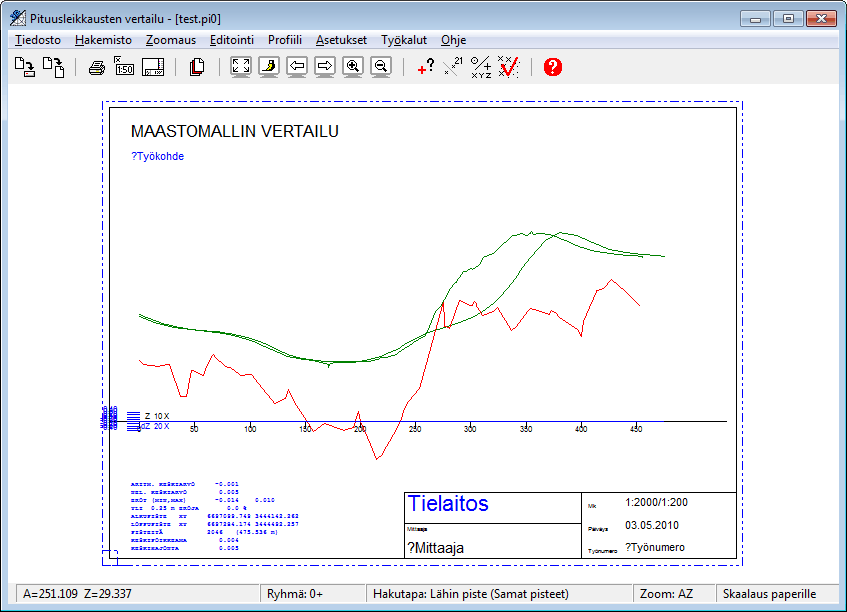Screen dimensions: 847x612
Task: Click the Tielaitos title block text
Action: [448, 504]
